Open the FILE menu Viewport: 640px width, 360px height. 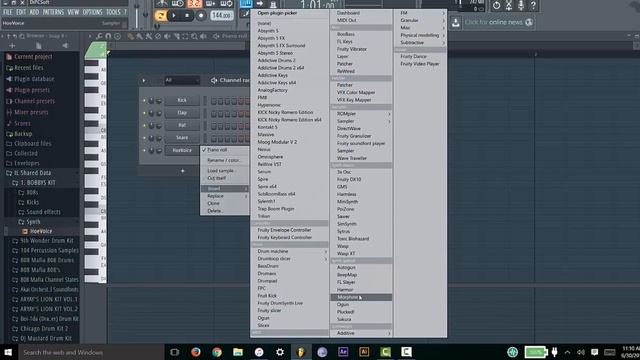(8, 12)
